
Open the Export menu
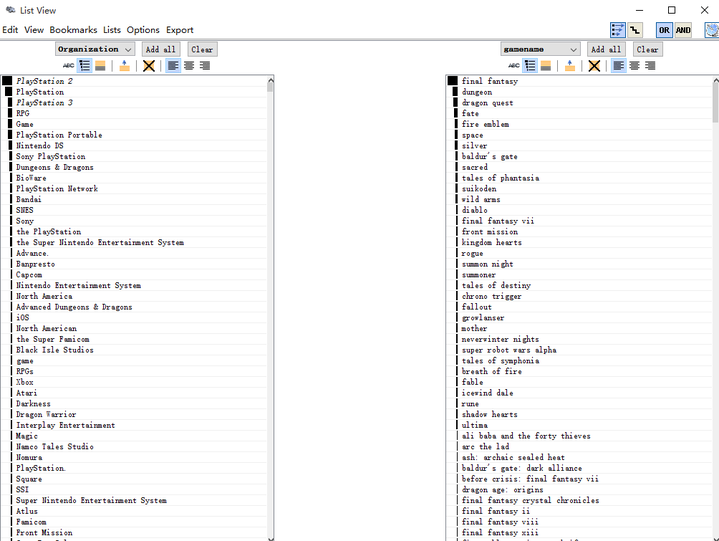tap(180, 30)
